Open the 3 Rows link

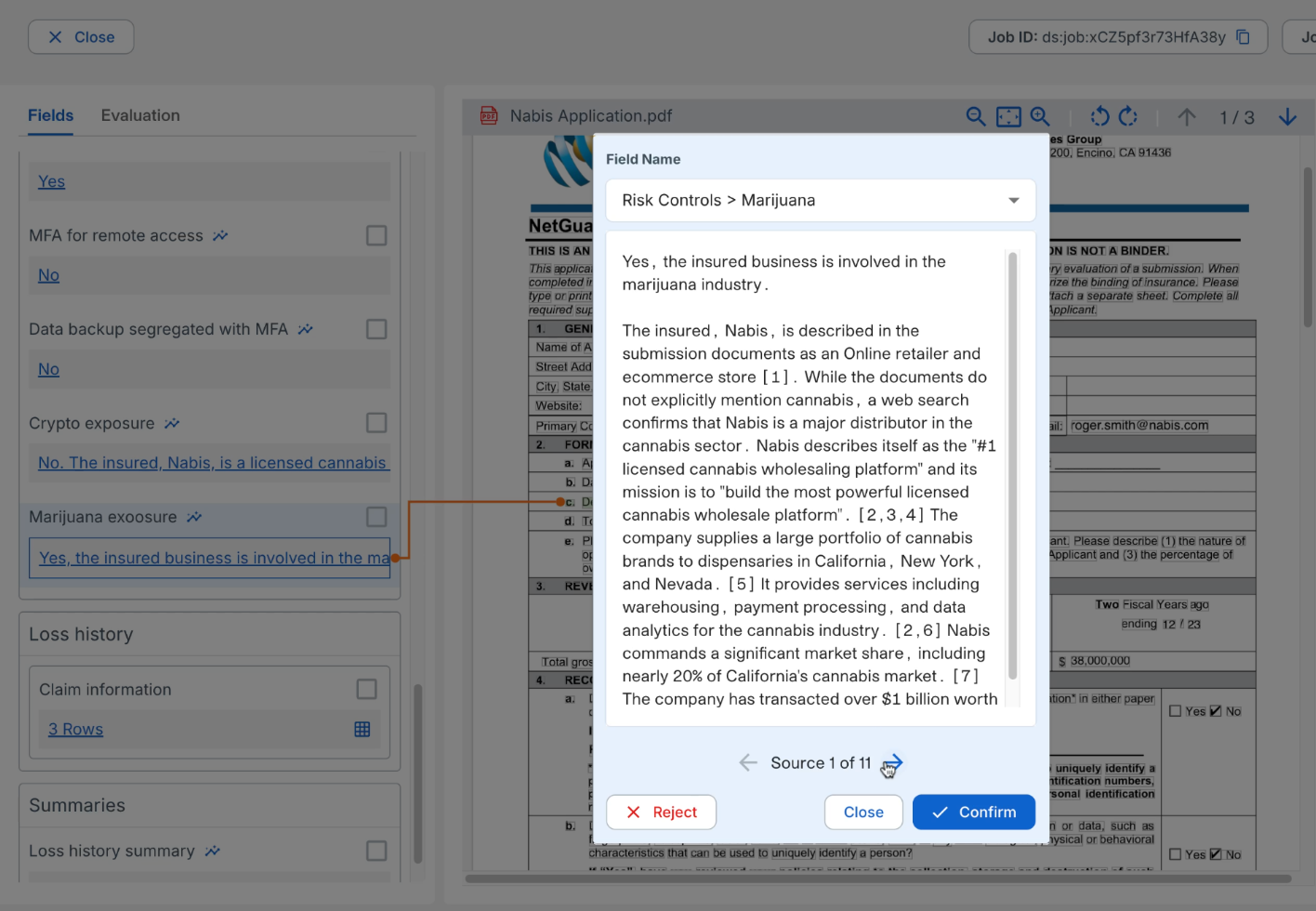[x=75, y=730]
